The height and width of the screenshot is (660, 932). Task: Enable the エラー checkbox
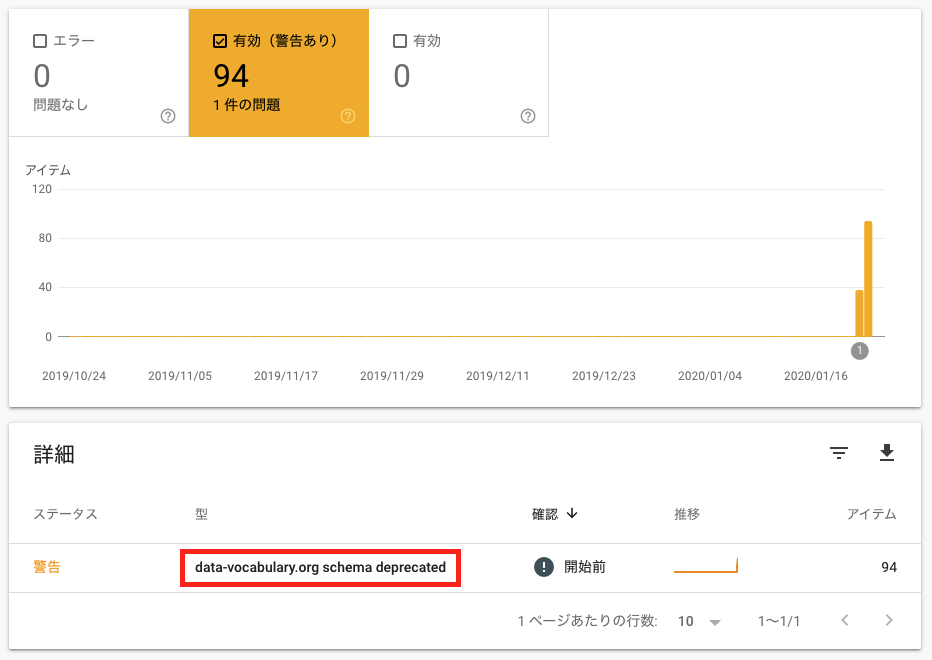tap(40, 41)
